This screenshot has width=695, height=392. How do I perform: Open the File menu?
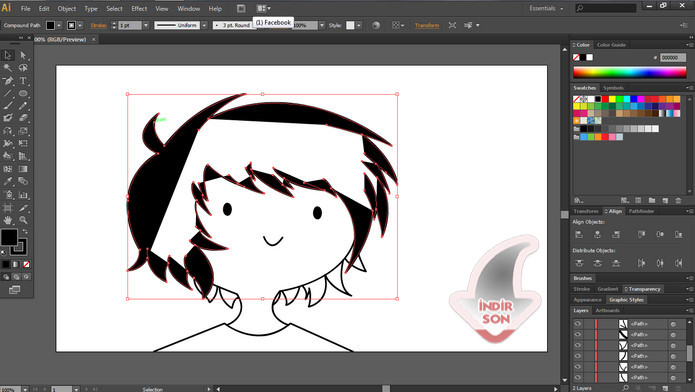click(25, 8)
